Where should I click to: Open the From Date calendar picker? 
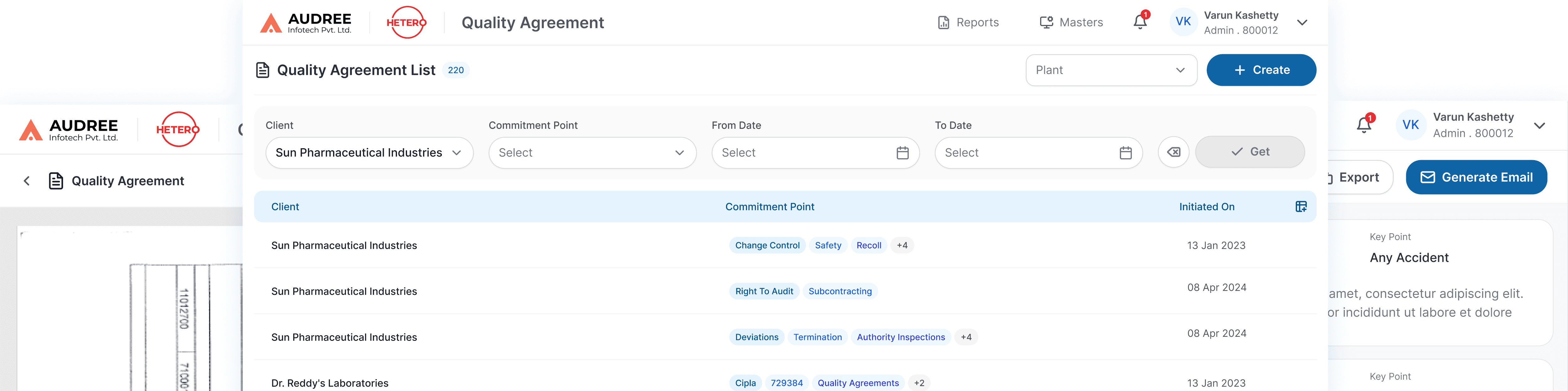[x=902, y=153]
